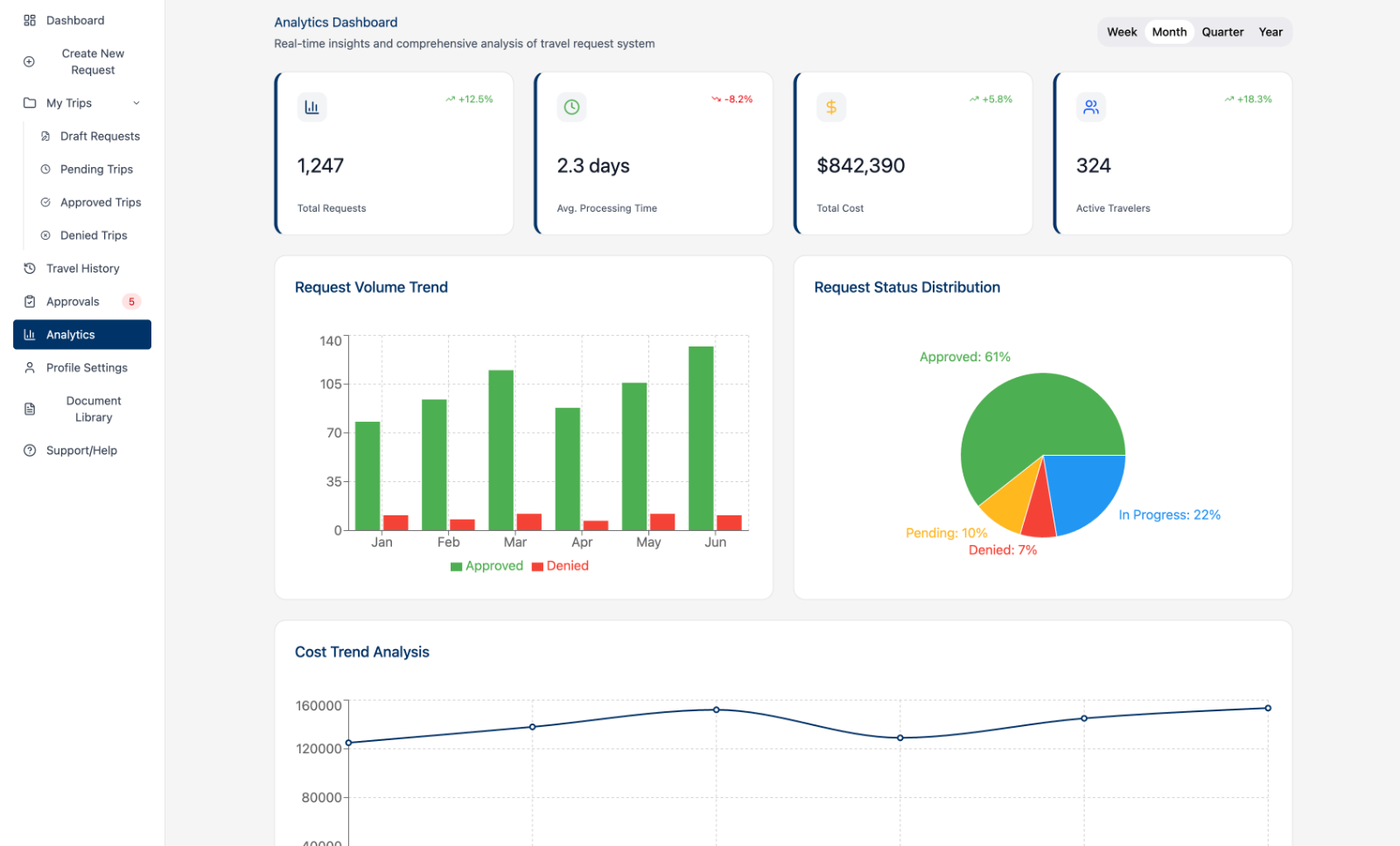Go to Profile Settings
Viewport: 1400px width, 846px height.
(x=82, y=368)
